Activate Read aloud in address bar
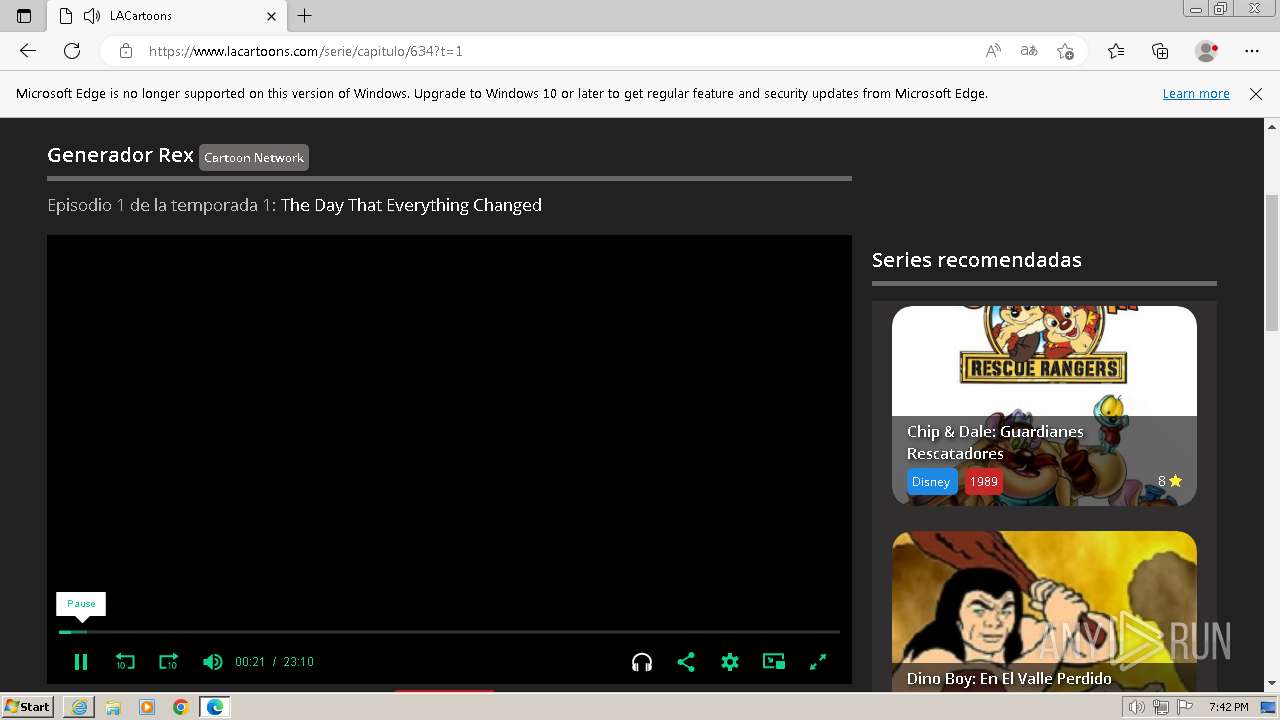 993,51
